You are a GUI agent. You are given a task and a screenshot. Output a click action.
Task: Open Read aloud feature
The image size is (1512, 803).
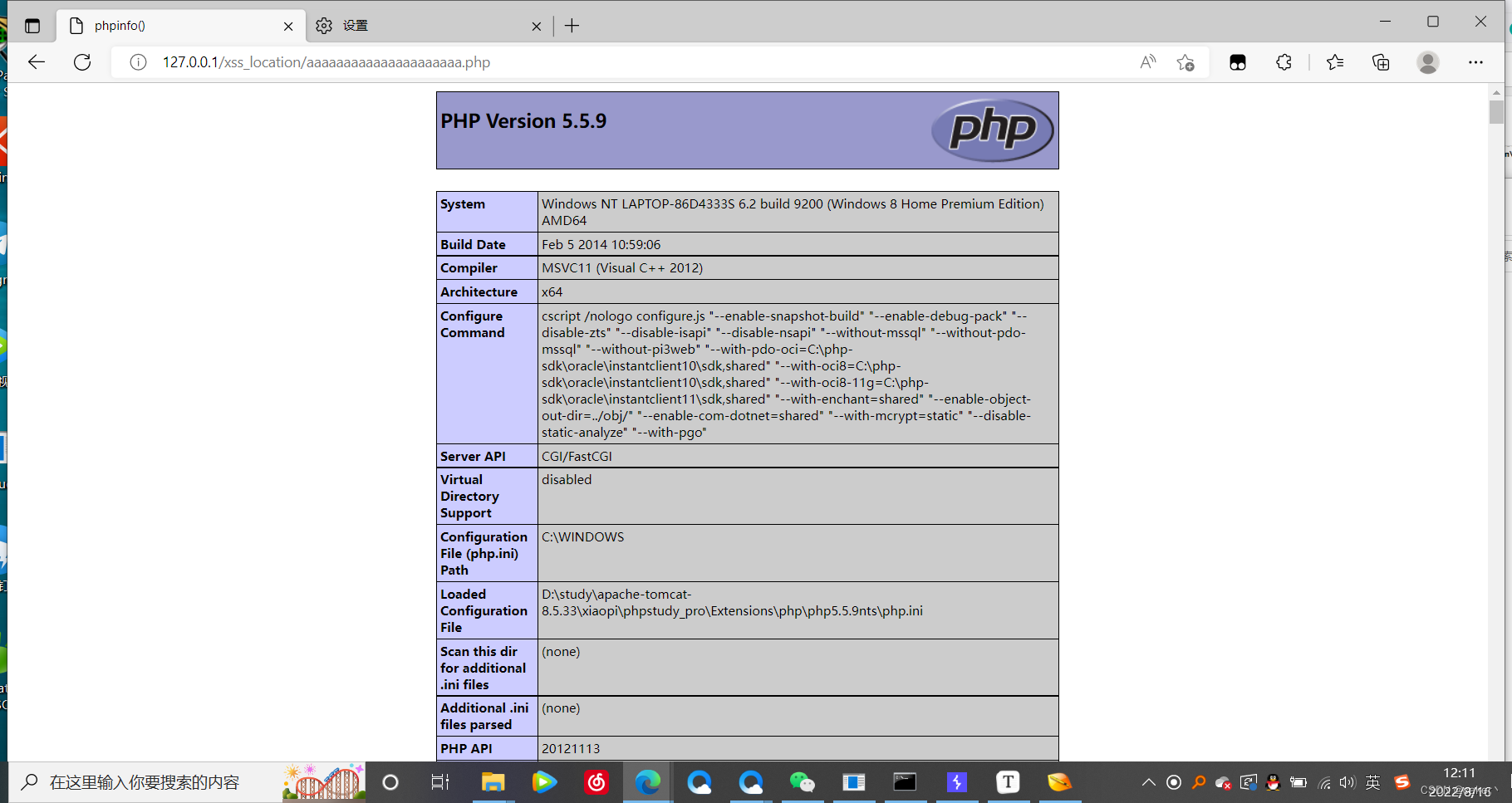pyautogui.click(x=1148, y=62)
